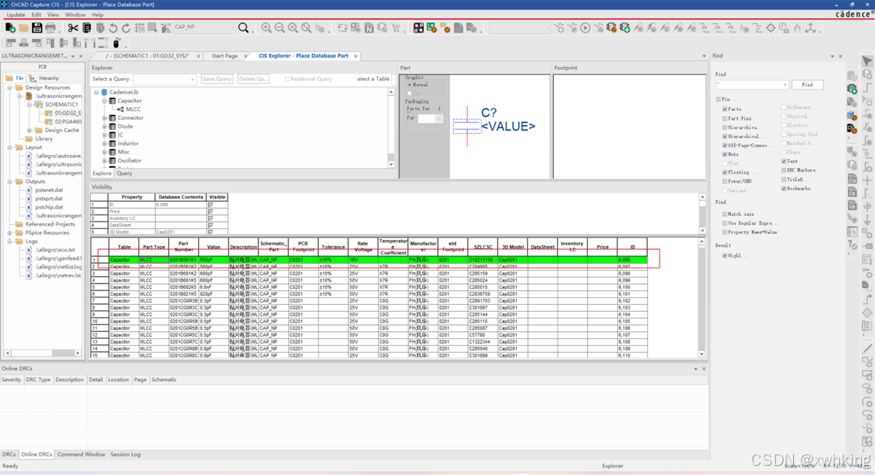Save the design with the floppy icon
This screenshot has width=875, height=475.
click(x=37, y=27)
